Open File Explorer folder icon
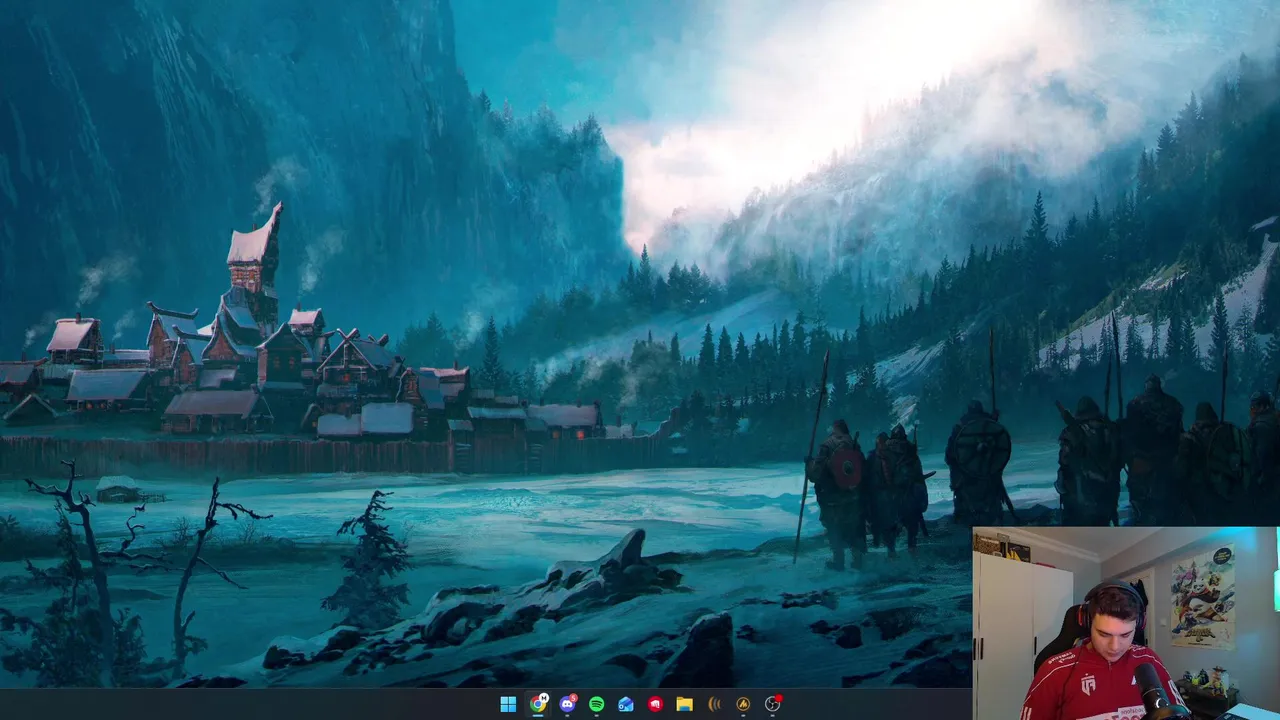Image resolution: width=1280 pixels, height=720 pixels. [684, 704]
